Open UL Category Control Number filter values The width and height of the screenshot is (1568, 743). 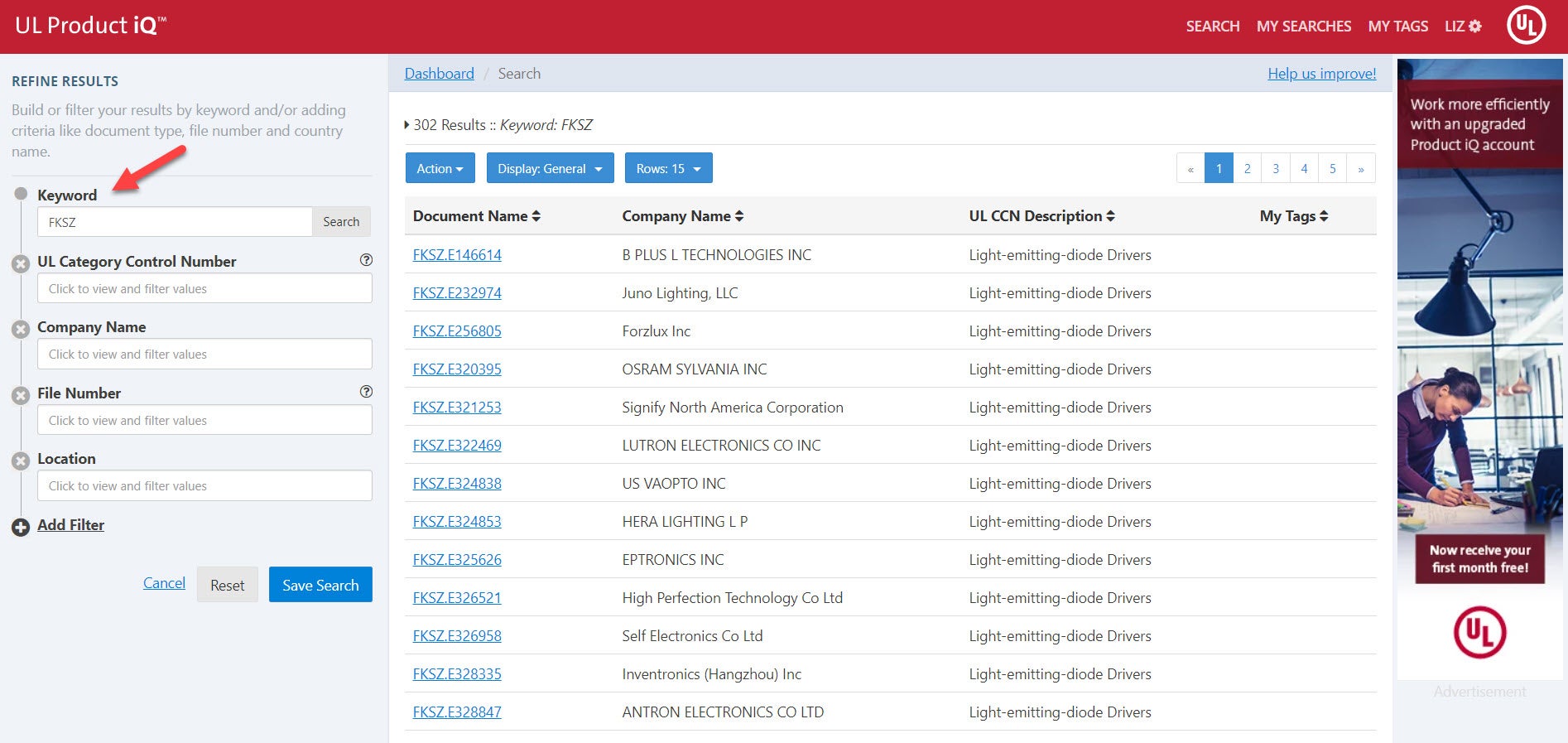click(x=204, y=288)
